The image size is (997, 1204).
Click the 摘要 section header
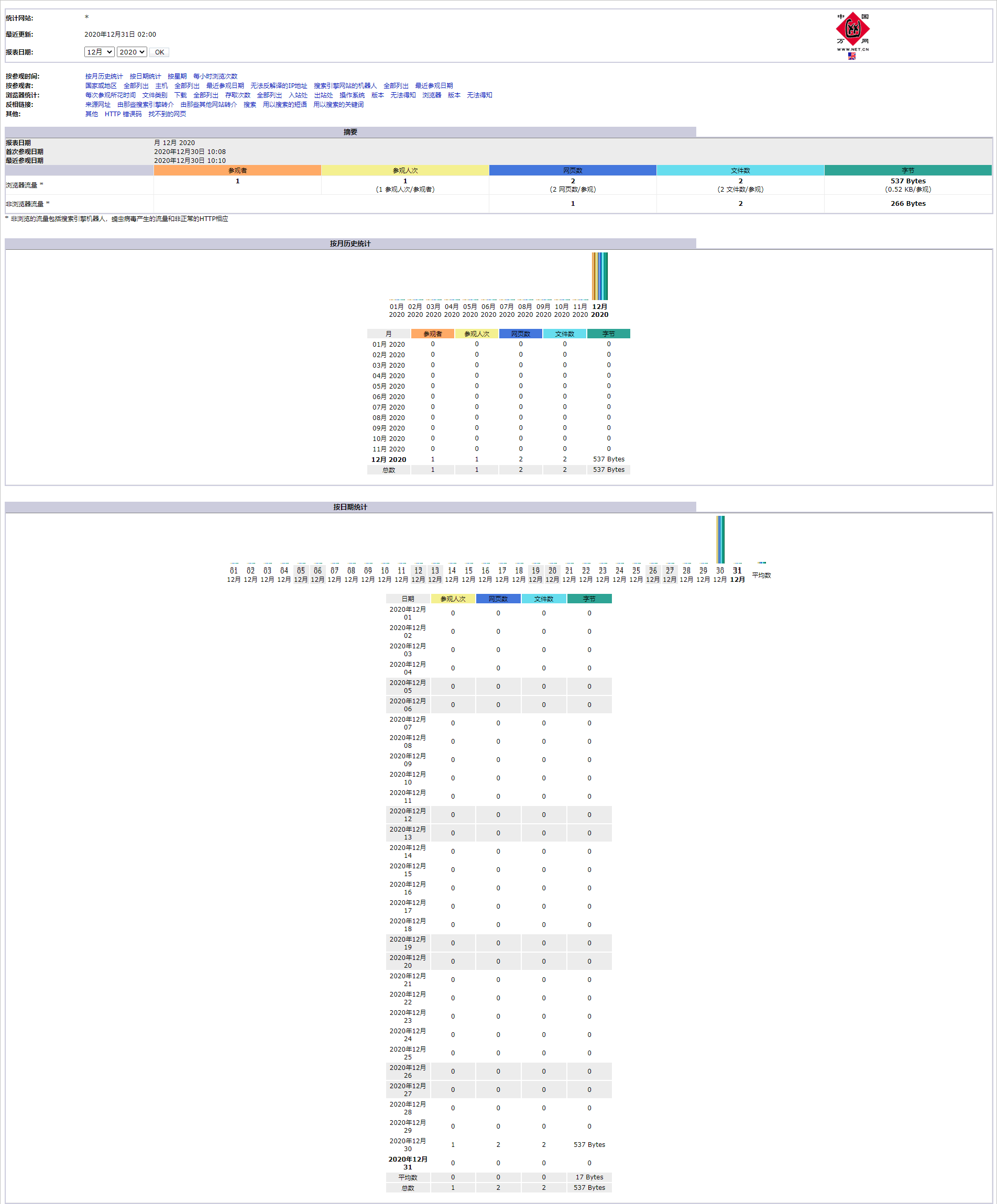click(x=350, y=132)
